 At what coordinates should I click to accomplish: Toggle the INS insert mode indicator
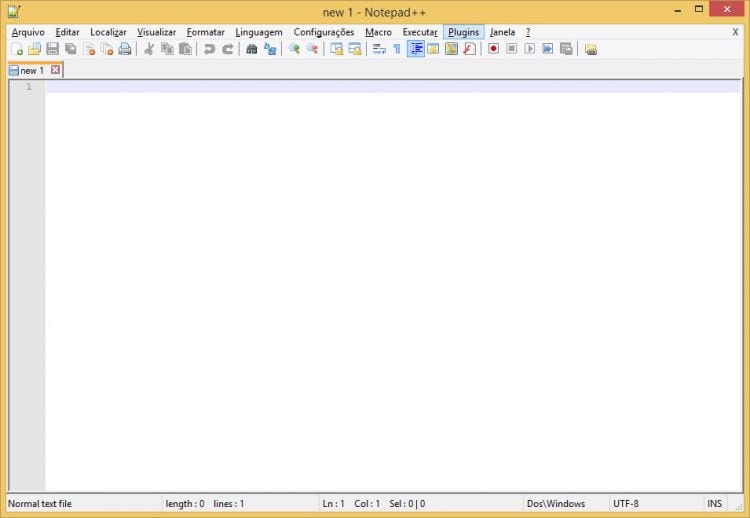(x=715, y=504)
